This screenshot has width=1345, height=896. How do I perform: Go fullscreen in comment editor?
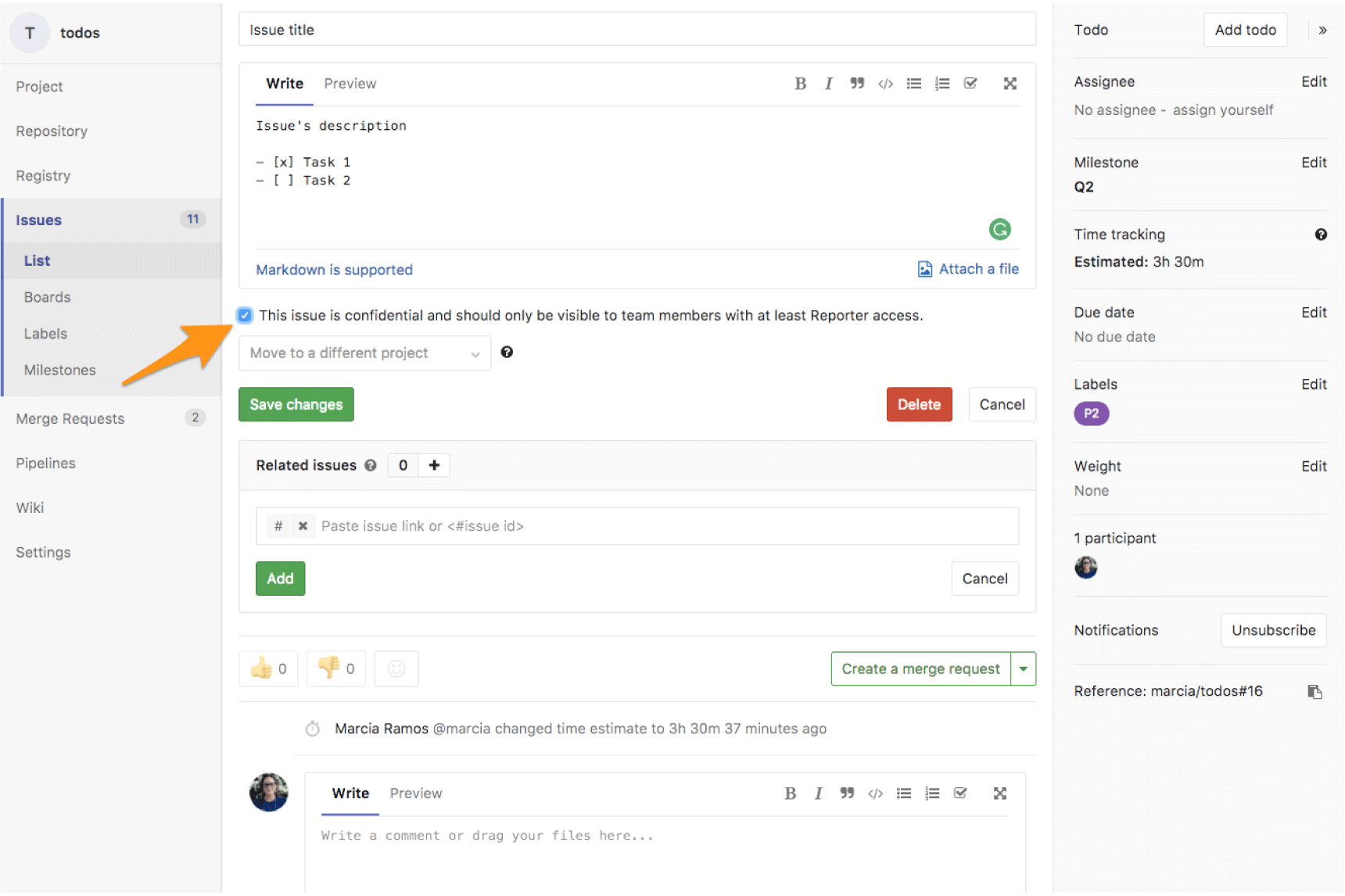[x=999, y=794]
